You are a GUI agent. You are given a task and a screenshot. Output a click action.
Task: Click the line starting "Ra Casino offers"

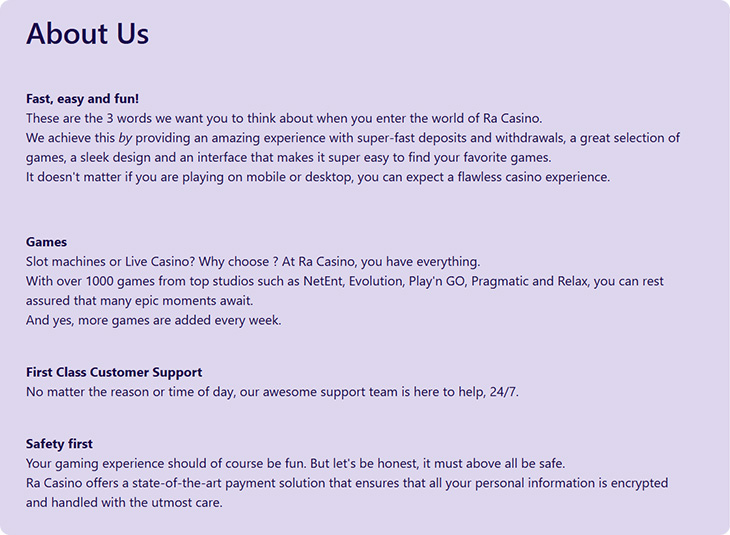pyautogui.click(x=346, y=483)
